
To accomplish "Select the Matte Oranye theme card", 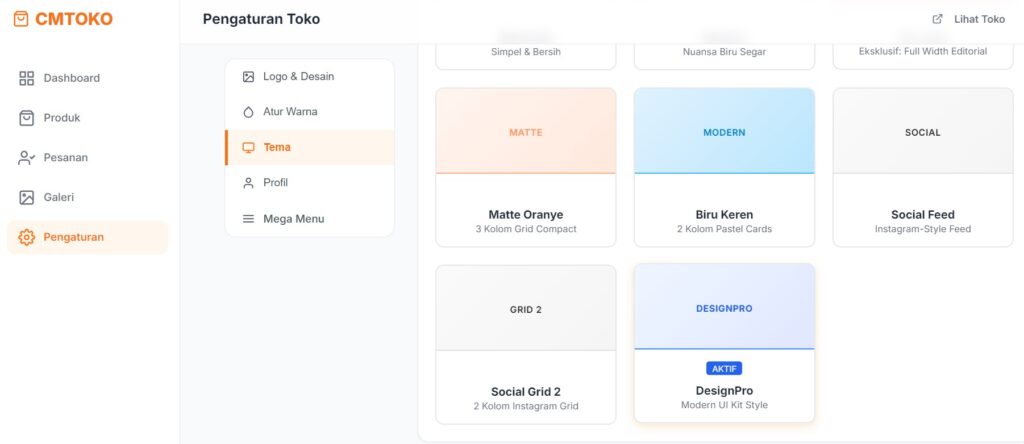I will click(x=525, y=167).
